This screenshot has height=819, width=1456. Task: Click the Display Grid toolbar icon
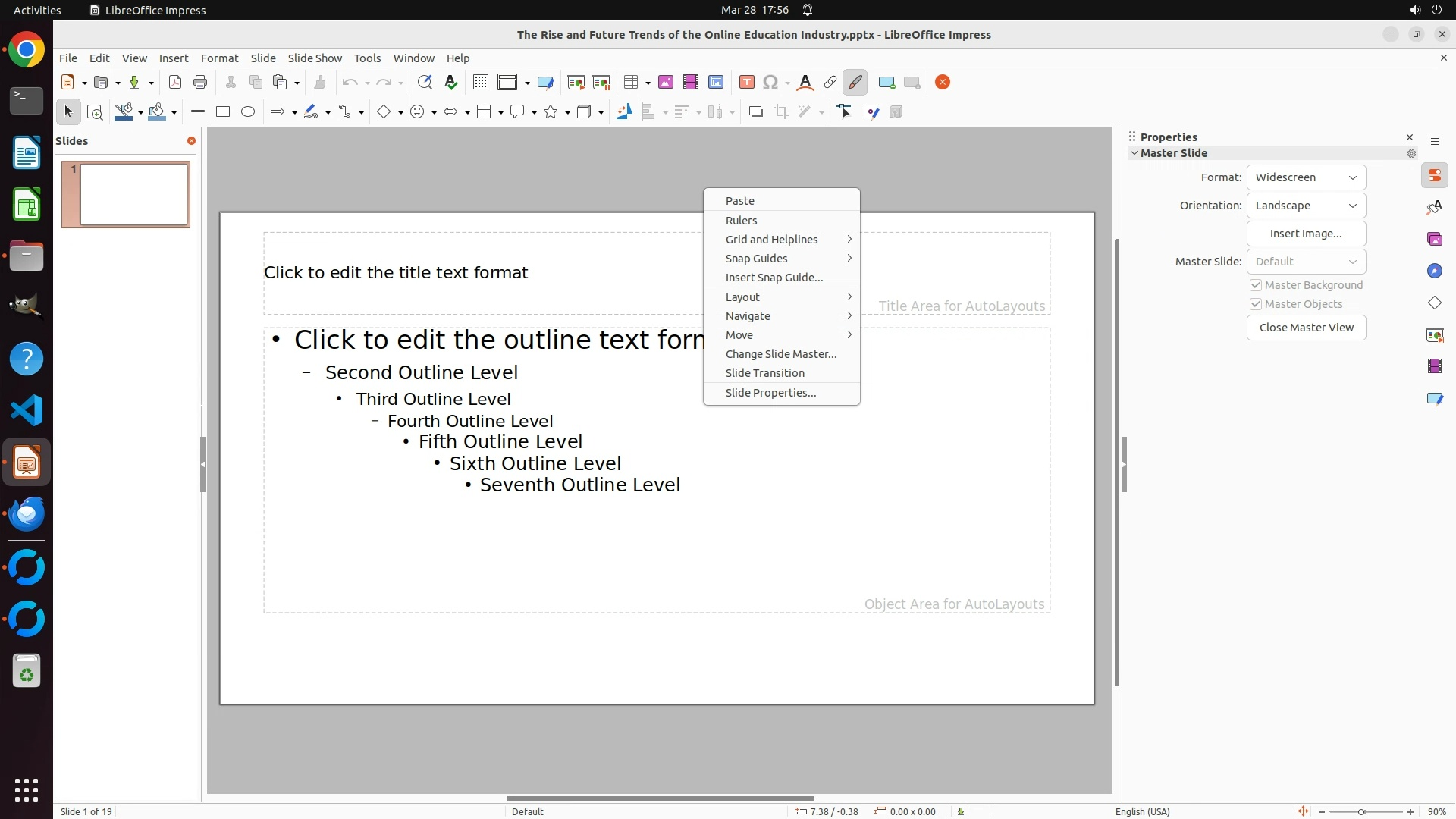pyautogui.click(x=480, y=83)
